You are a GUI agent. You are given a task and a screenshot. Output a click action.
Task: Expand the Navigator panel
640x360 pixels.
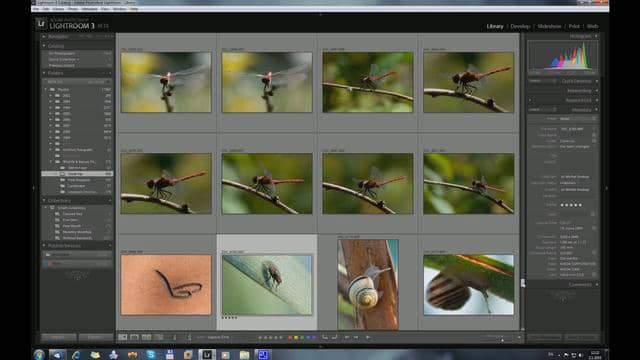[x=44, y=36]
